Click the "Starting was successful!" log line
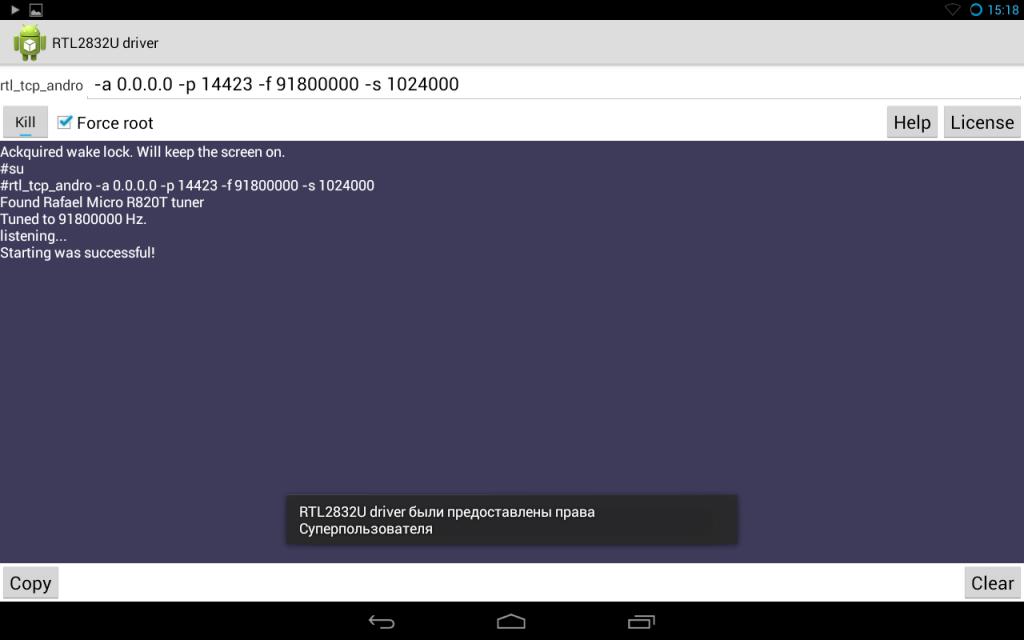Screen dimensions: 1024x640 click(x=78, y=253)
